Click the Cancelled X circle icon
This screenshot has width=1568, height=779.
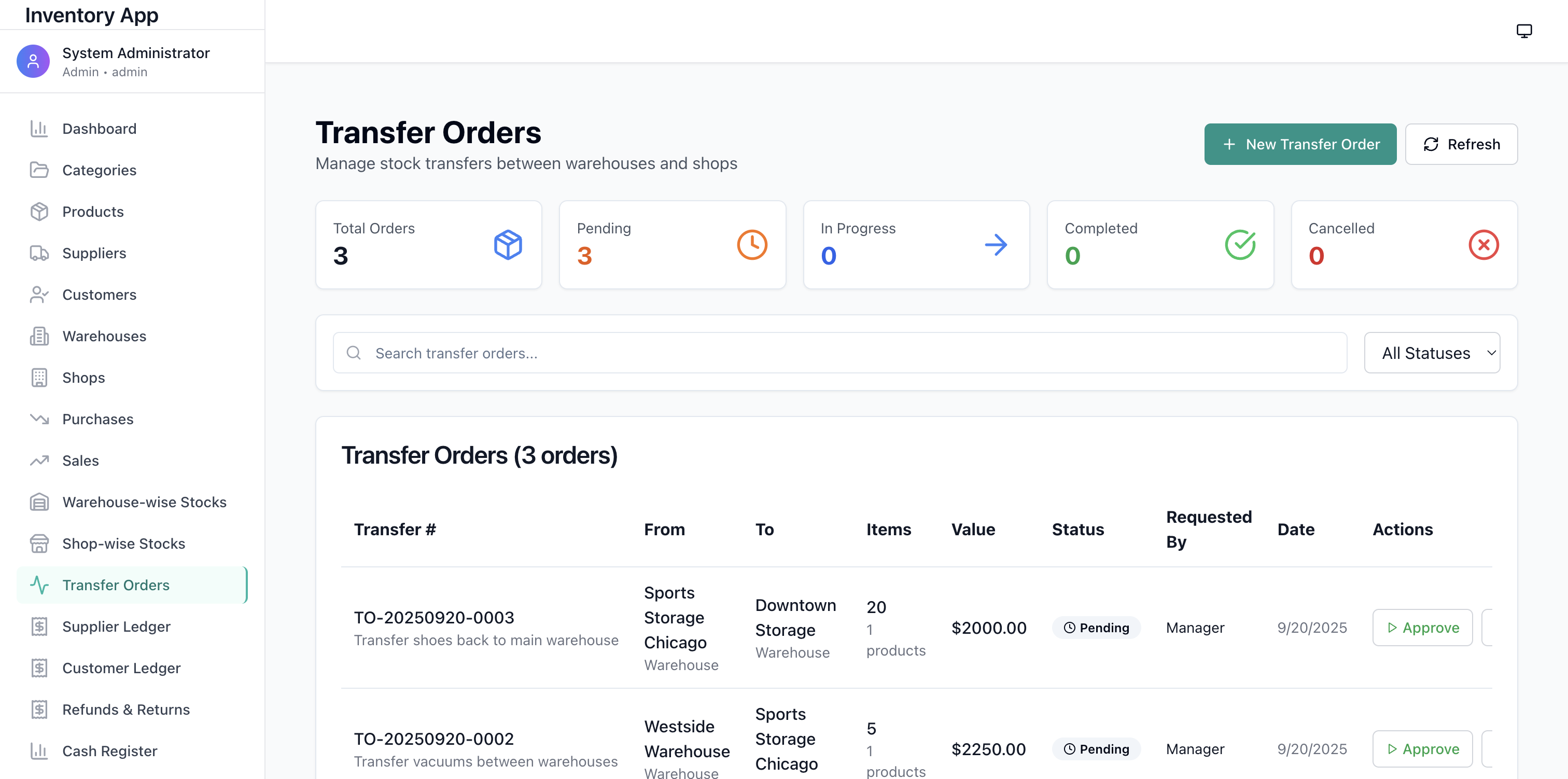click(1483, 244)
